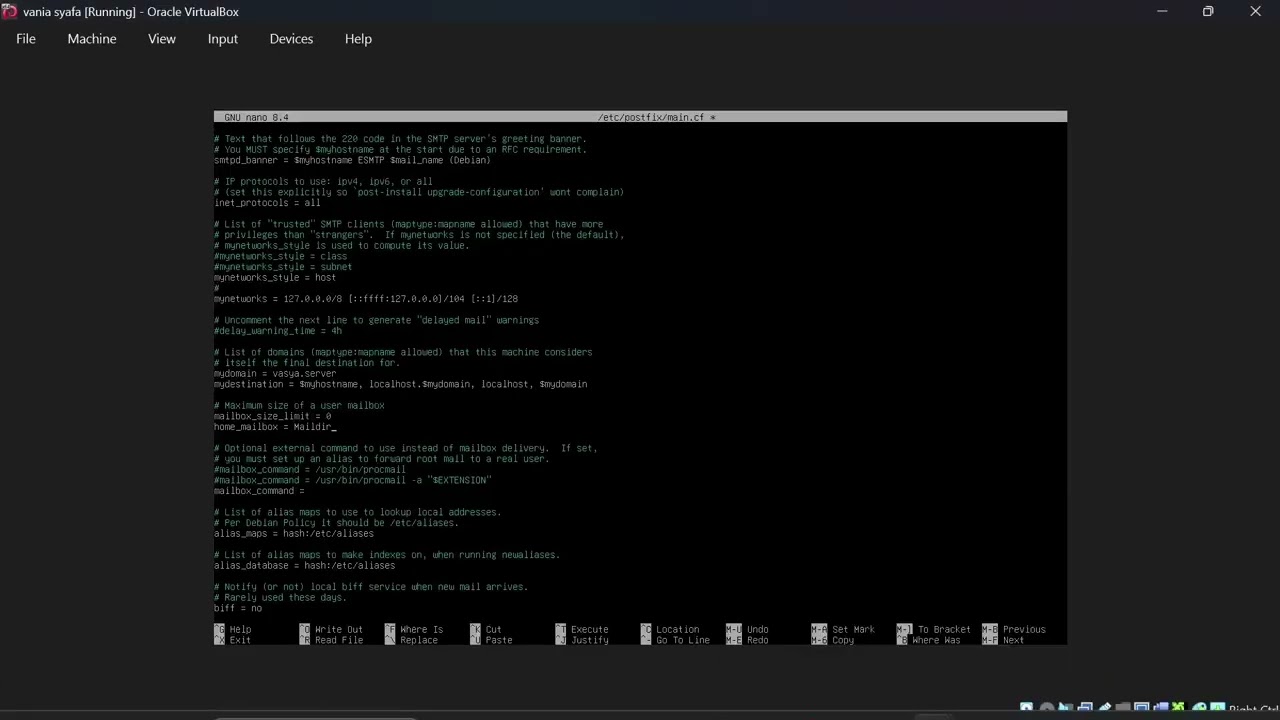The height and width of the screenshot is (720, 1280).
Task: Click the 'Go To Line' shortcut label
Action: pos(683,640)
